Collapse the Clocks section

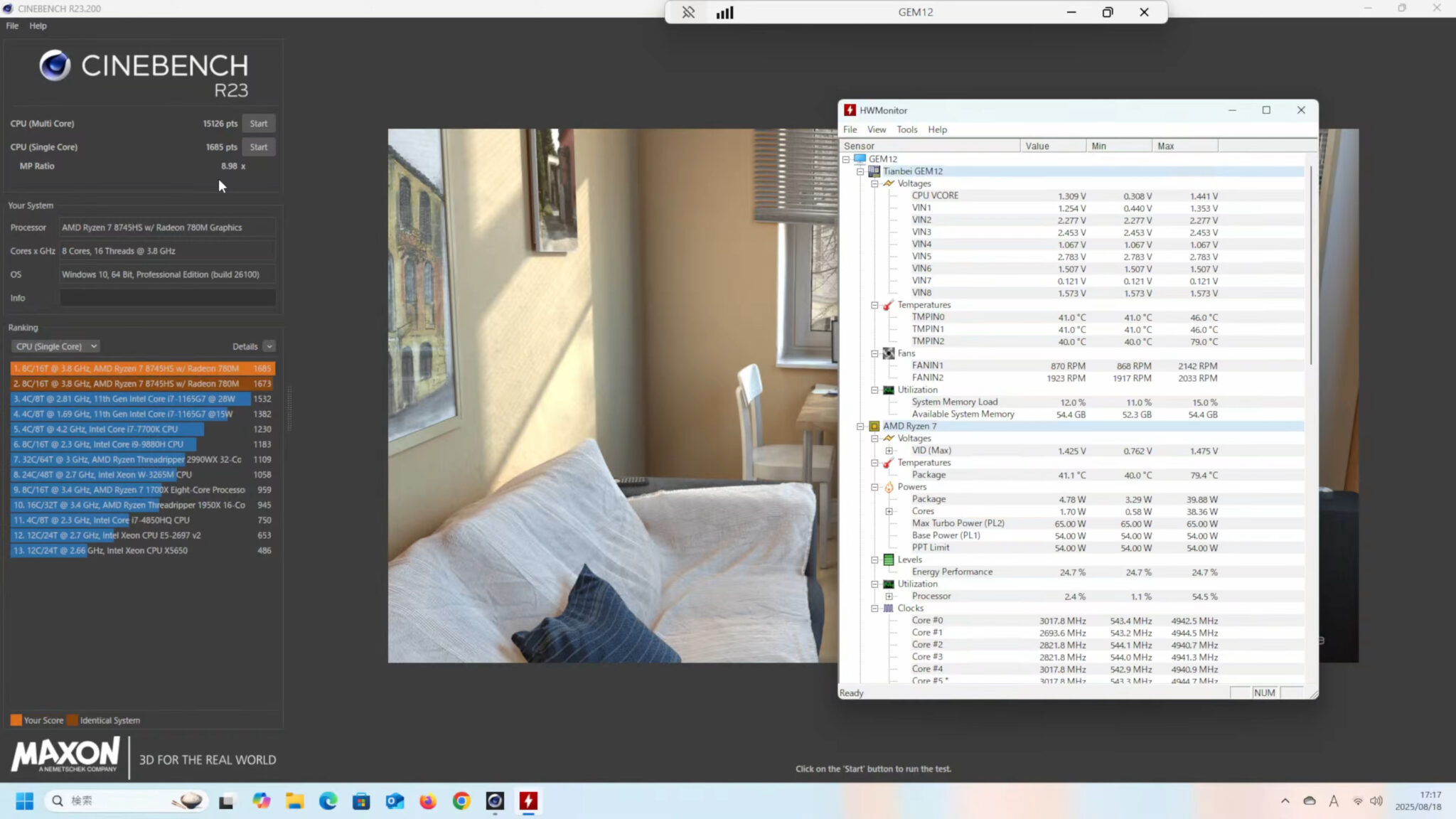click(874, 609)
